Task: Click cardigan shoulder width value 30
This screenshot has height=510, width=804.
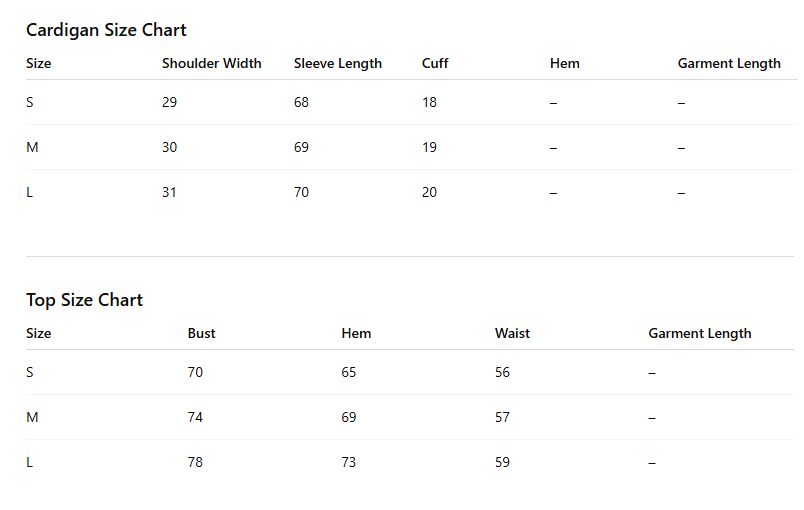Action: (x=169, y=148)
